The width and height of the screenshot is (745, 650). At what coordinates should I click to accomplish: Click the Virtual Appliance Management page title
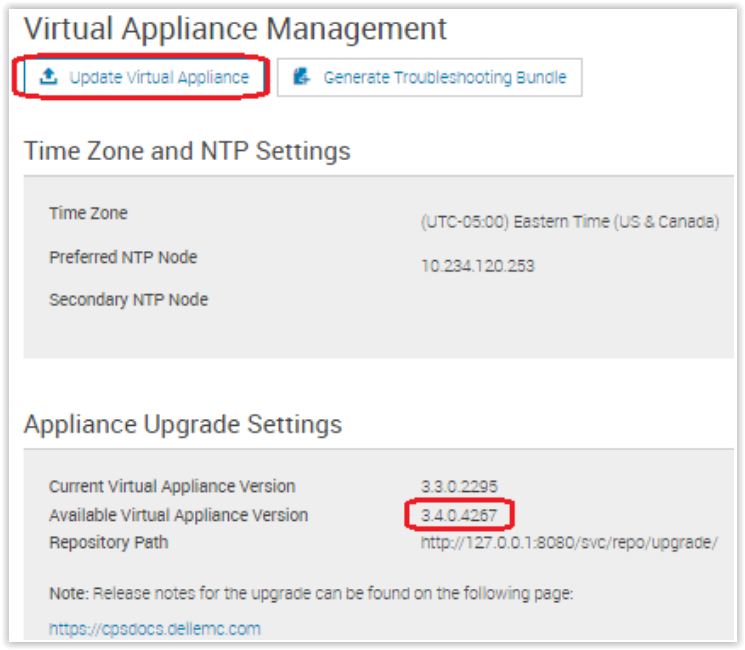[235, 29]
